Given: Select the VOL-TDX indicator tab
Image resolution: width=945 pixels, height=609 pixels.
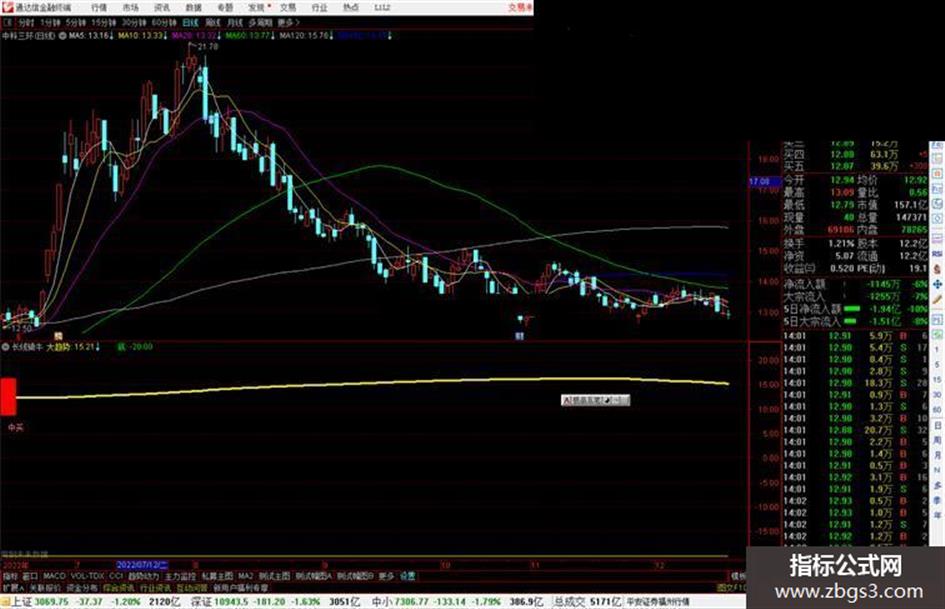Looking at the screenshot, I should coord(87,576).
